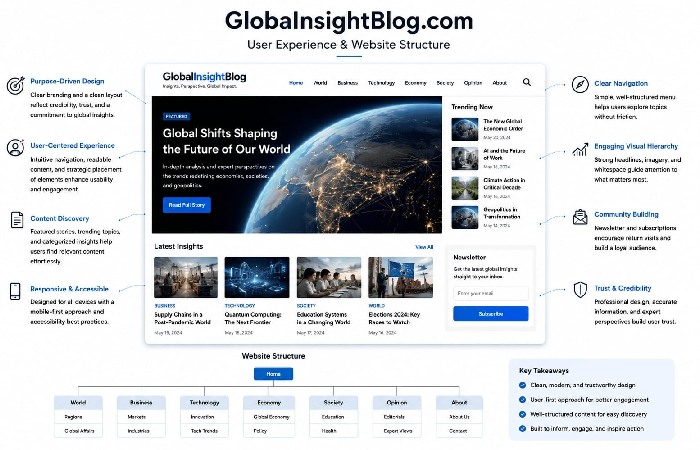Open The New Global Economic Order thumbnail
This screenshot has height=450, width=700.
point(465,129)
